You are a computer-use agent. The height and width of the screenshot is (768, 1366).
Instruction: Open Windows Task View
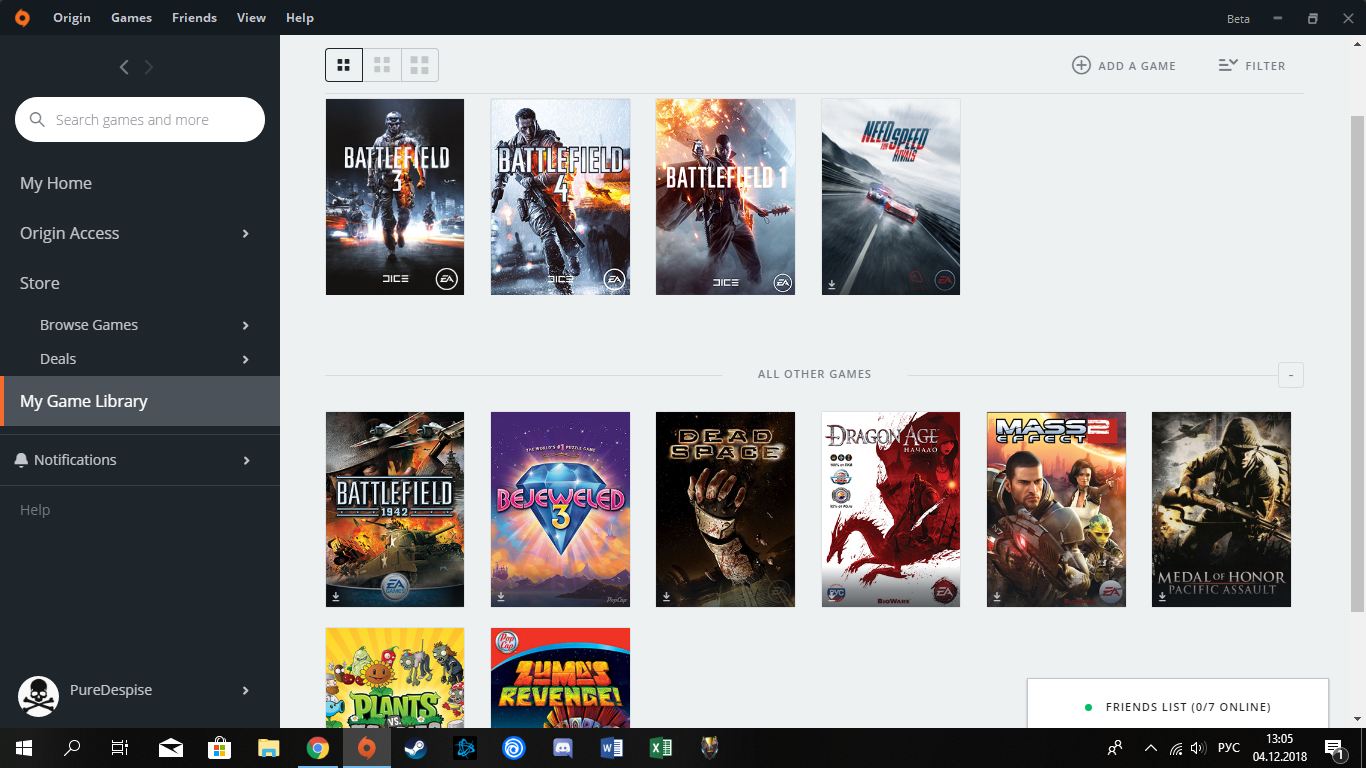pos(120,748)
